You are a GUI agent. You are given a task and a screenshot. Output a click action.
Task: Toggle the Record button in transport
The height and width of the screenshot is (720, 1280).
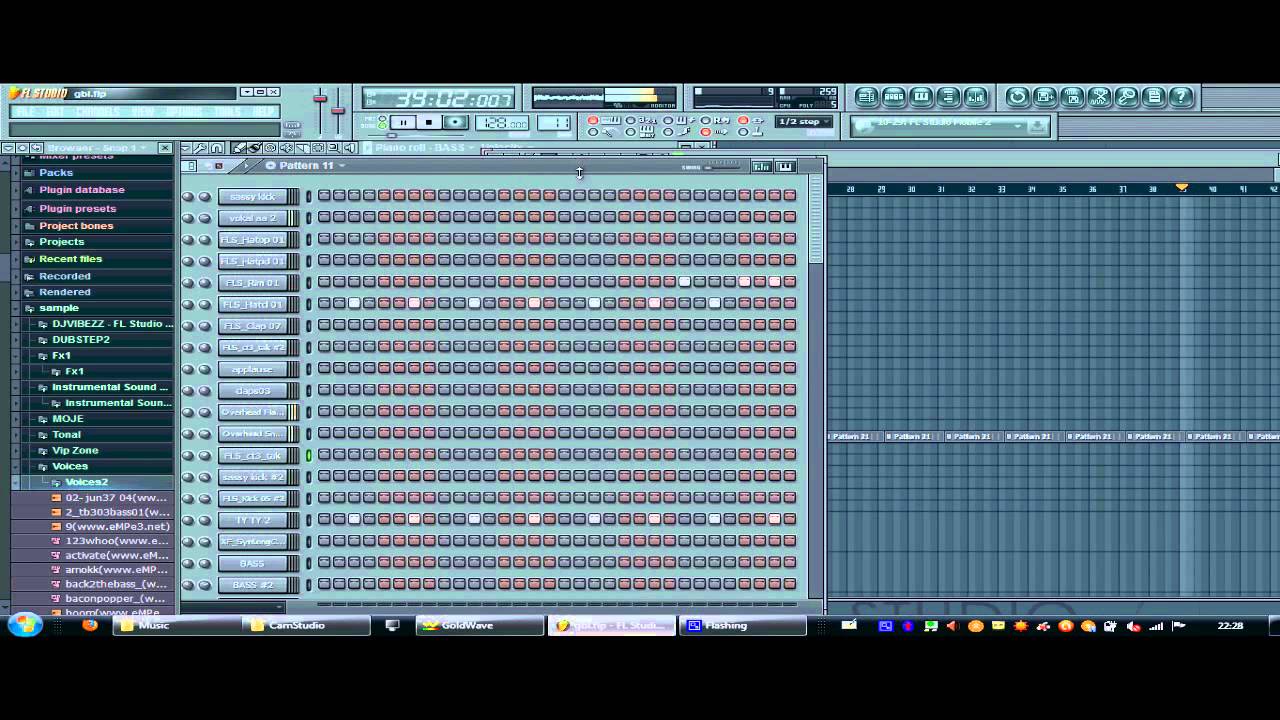click(x=455, y=122)
